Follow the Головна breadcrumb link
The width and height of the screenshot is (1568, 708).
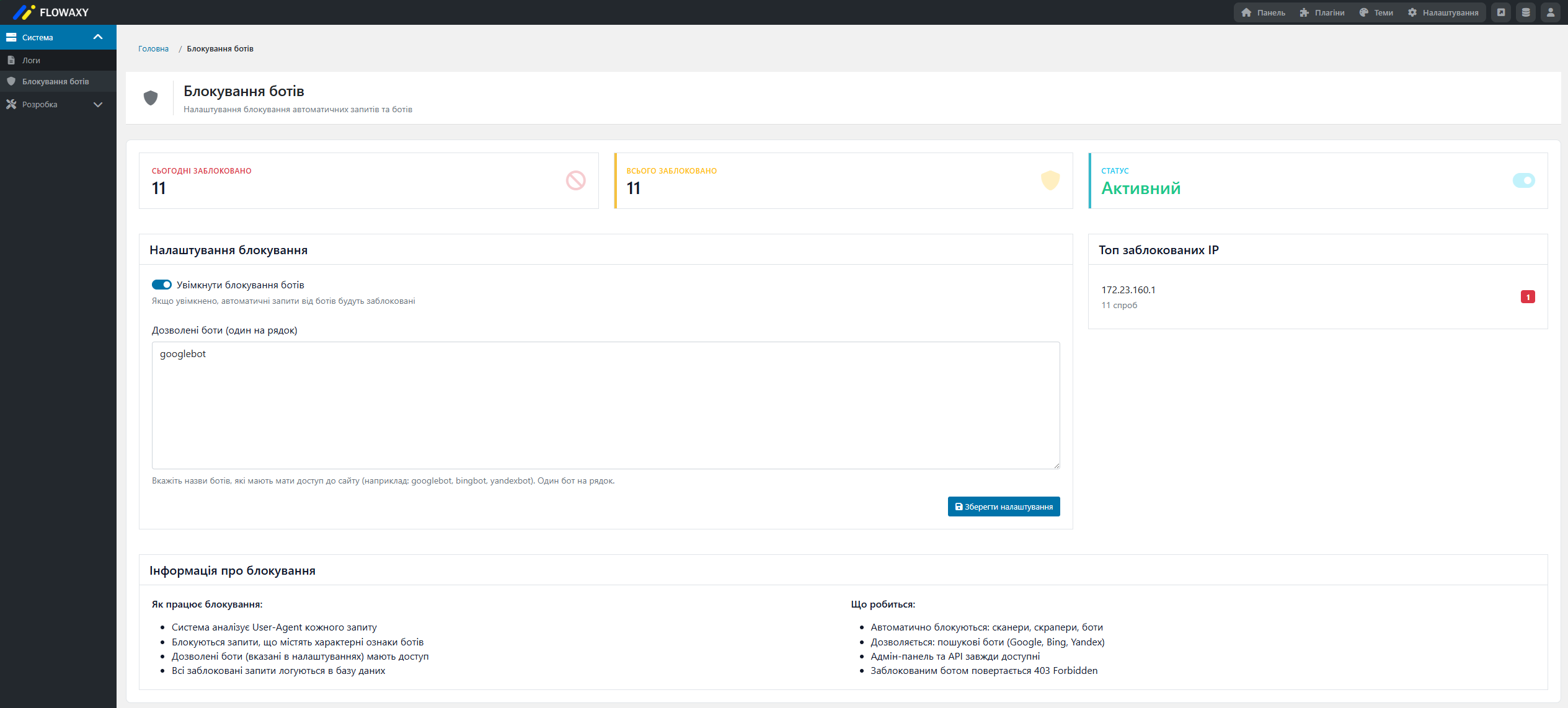[x=153, y=49]
